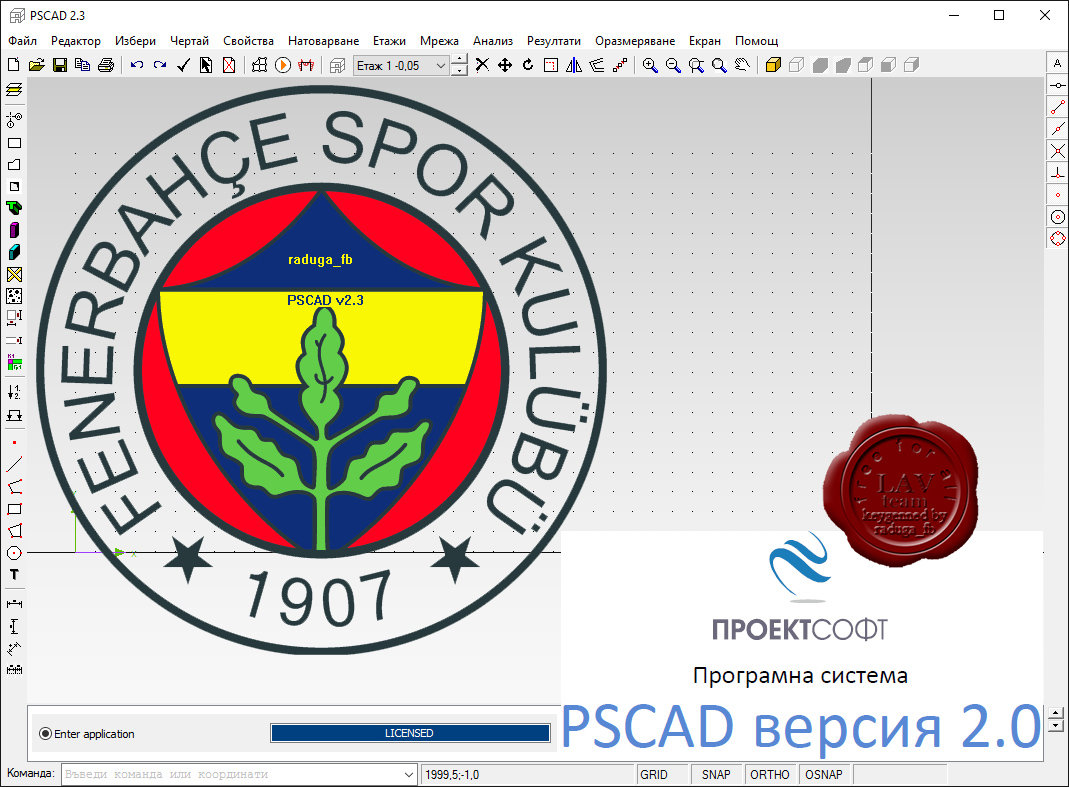Select the purple column element tool
This screenshot has width=1069, height=787.
pos(14,230)
